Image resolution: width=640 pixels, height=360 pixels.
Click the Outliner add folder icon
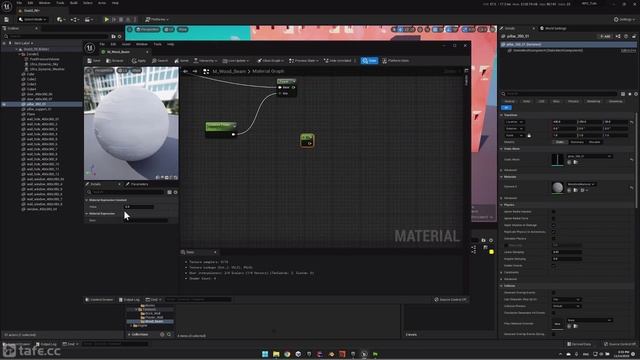[x=113, y=36]
